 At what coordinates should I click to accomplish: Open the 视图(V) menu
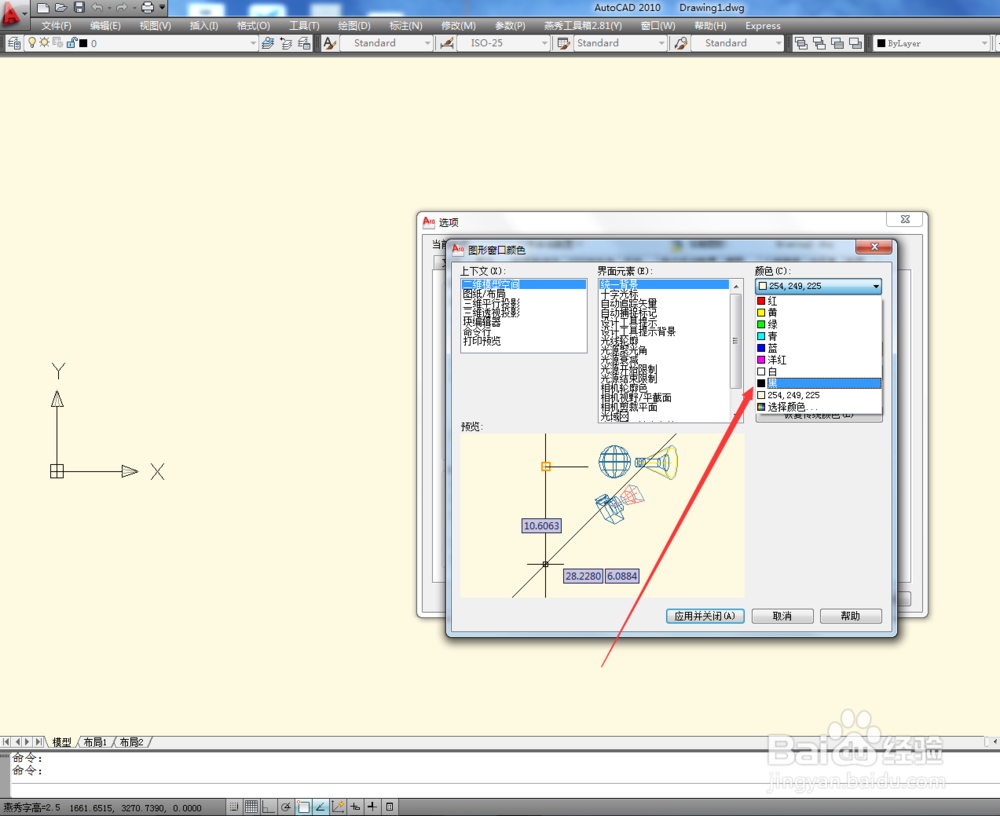pyautogui.click(x=155, y=26)
